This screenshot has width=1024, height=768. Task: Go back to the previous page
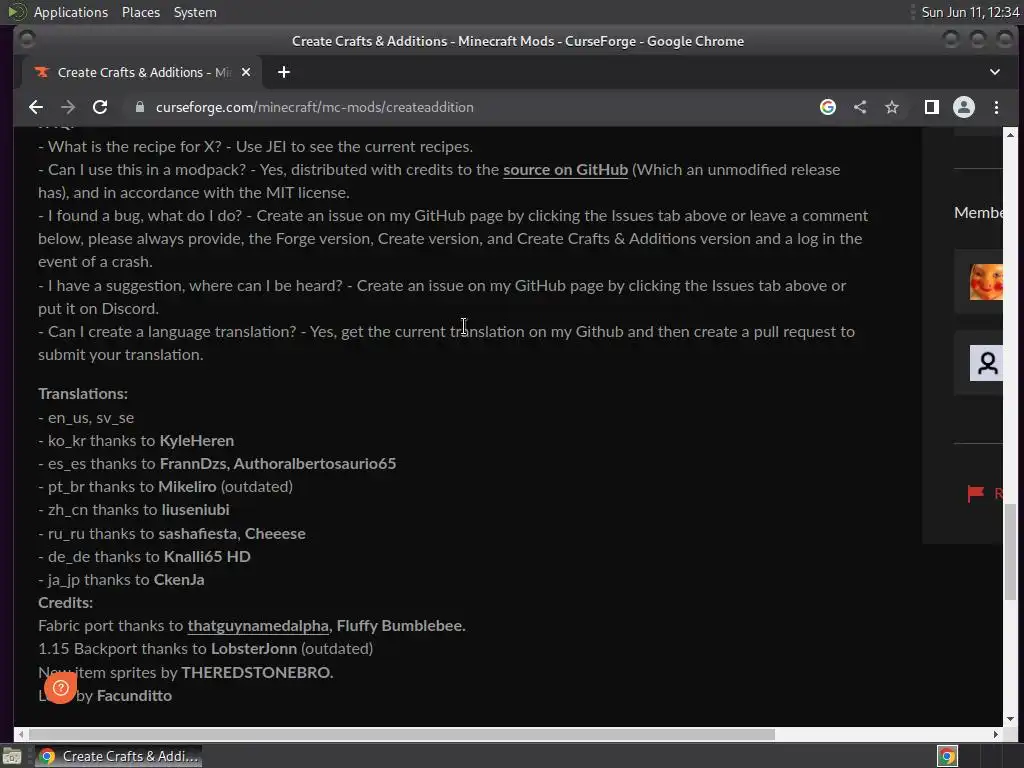(x=36, y=107)
